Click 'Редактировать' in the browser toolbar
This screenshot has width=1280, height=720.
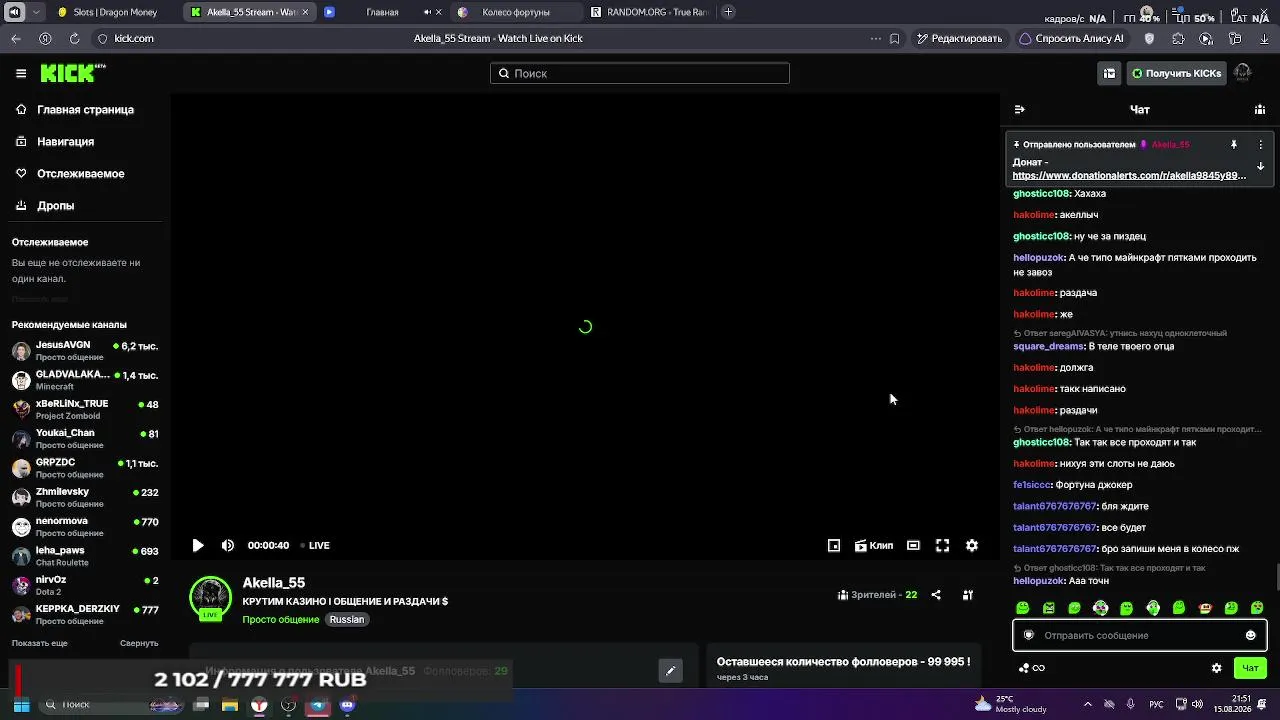959,38
